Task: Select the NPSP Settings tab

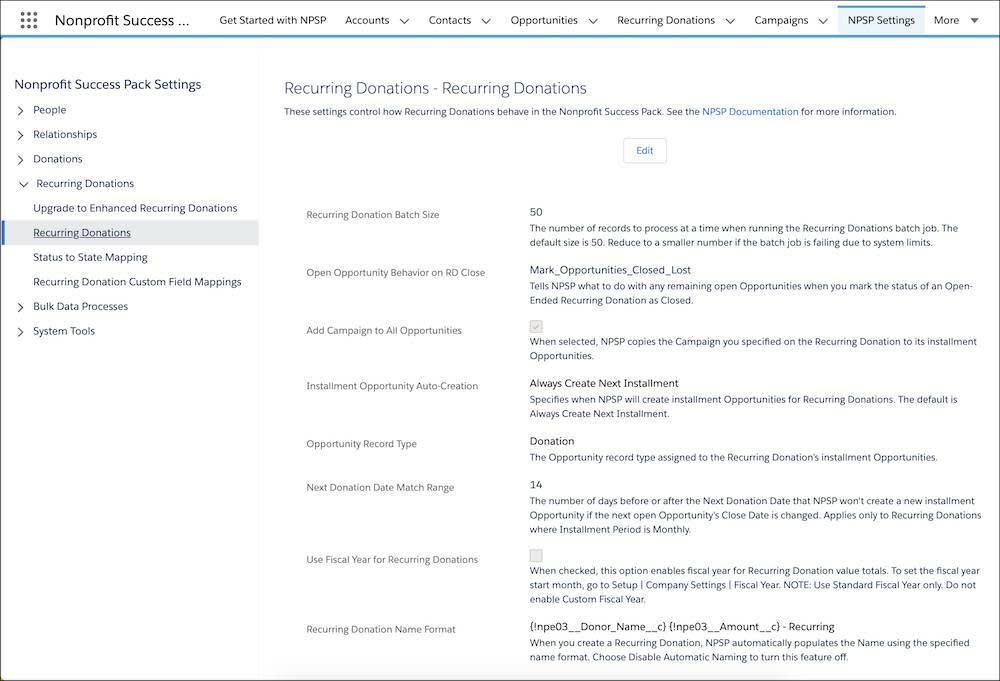Action: pyautogui.click(x=881, y=20)
